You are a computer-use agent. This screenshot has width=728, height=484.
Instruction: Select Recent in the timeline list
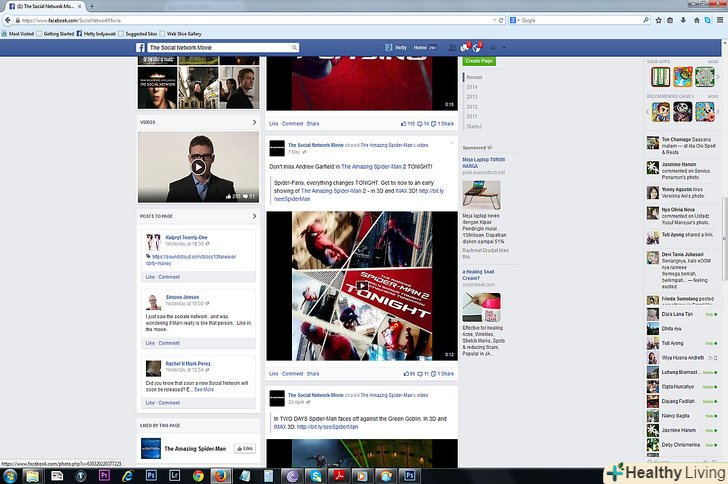pos(474,77)
